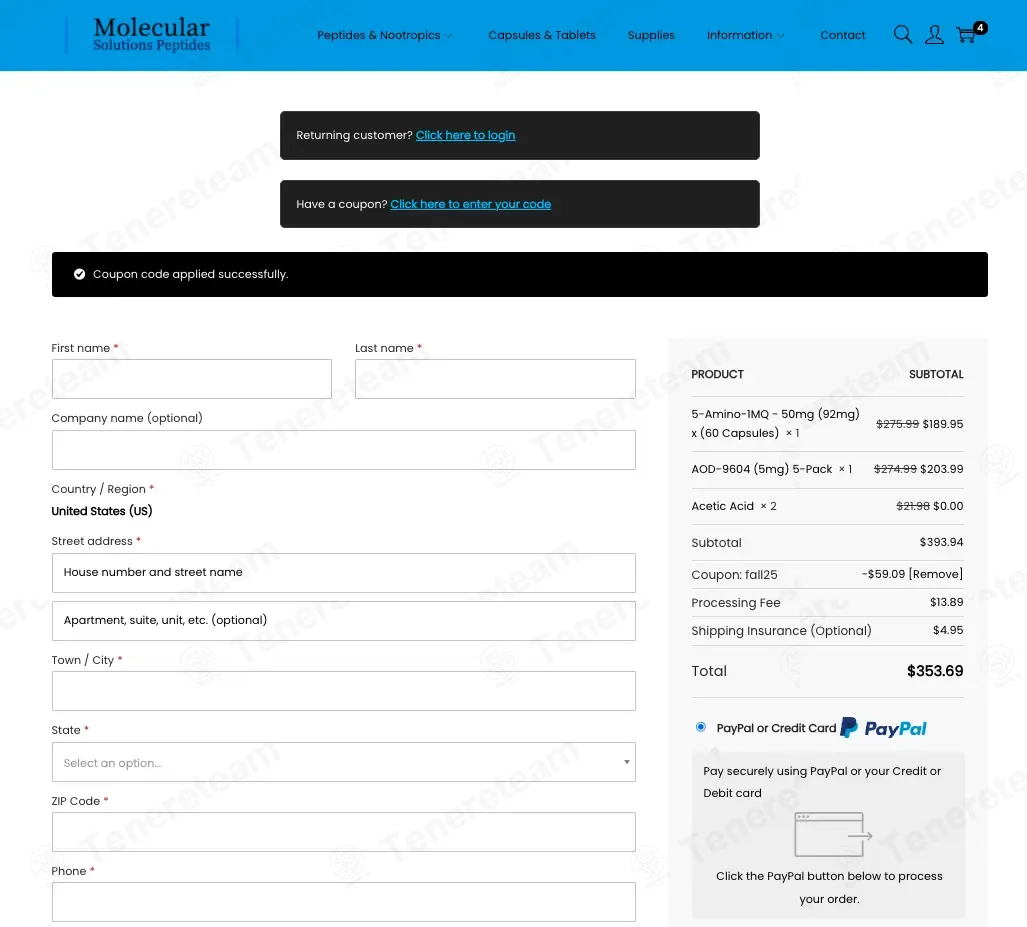
Task: Go to Capsules & Tablets page
Action: click(x=541, y=35)
